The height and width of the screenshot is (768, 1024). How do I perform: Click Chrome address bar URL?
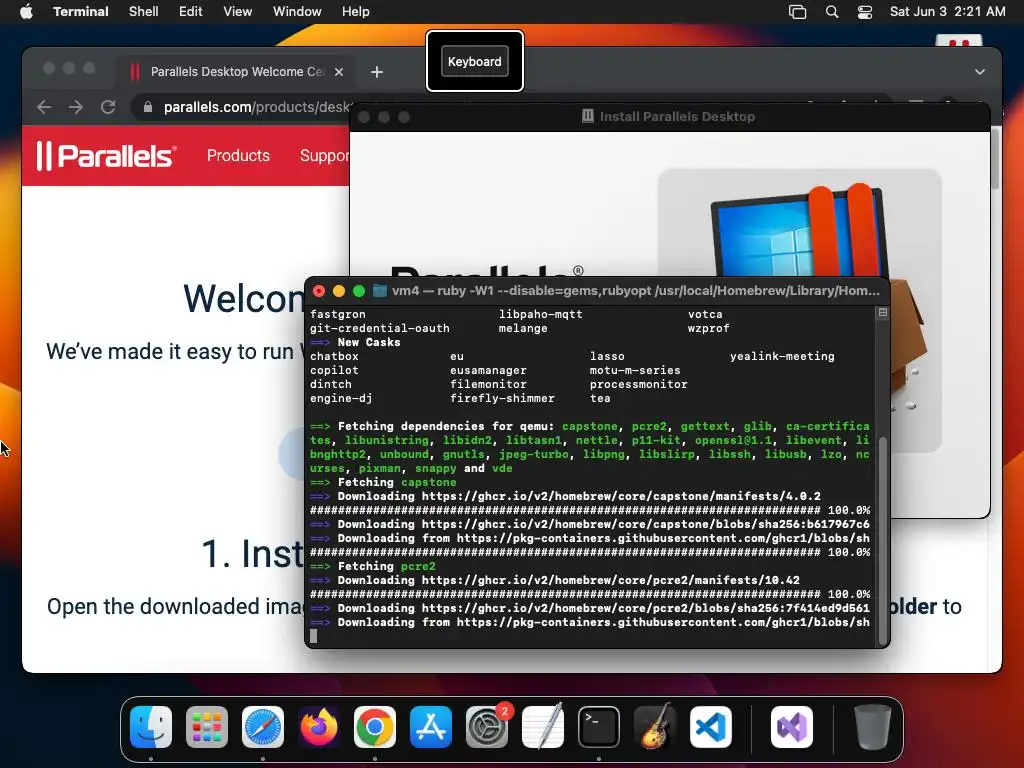(x=258, y=107)
